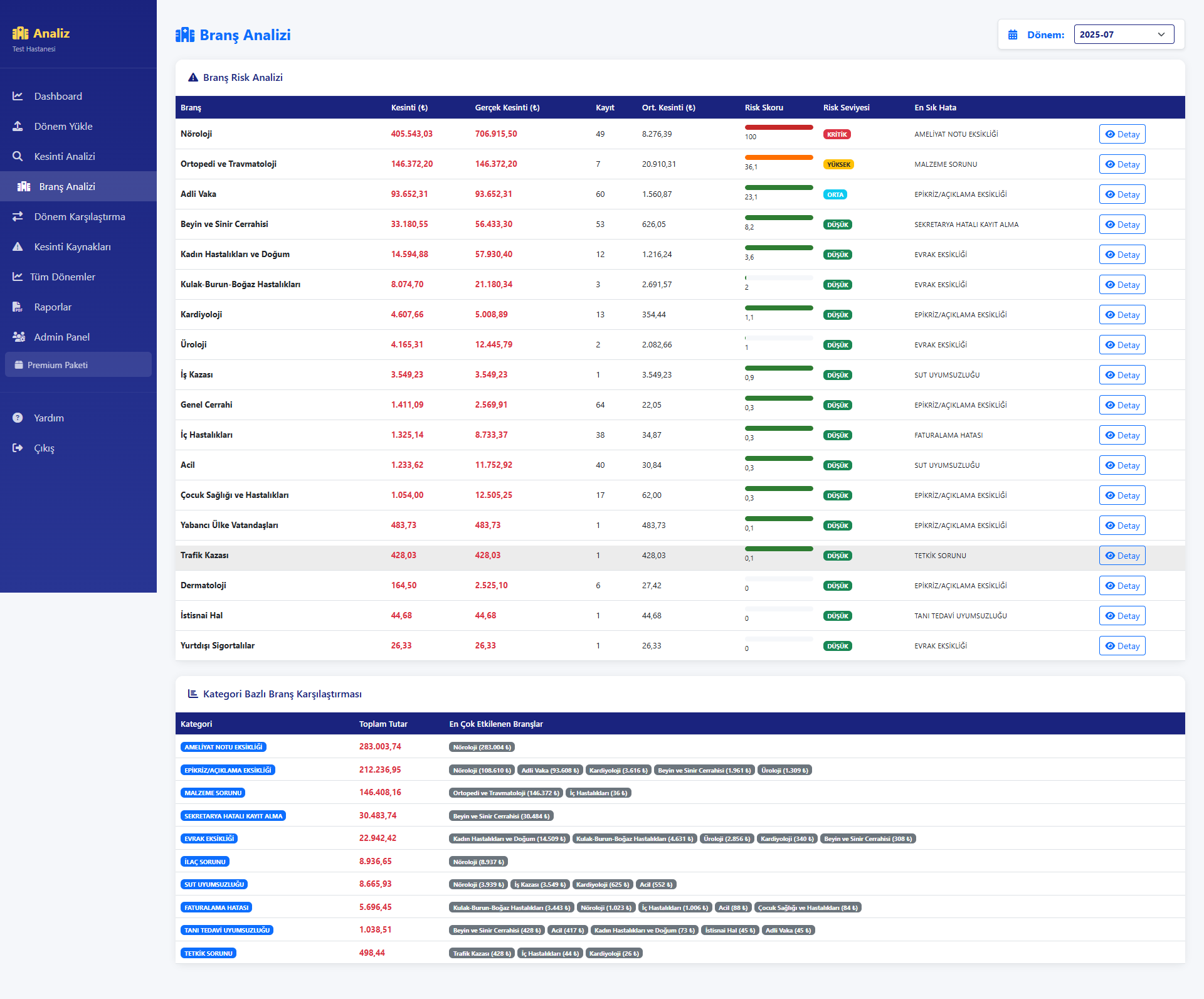Click the Kesinti Analizi magnifier icon
The image size is (1204, 999).
tap(18, 156)
